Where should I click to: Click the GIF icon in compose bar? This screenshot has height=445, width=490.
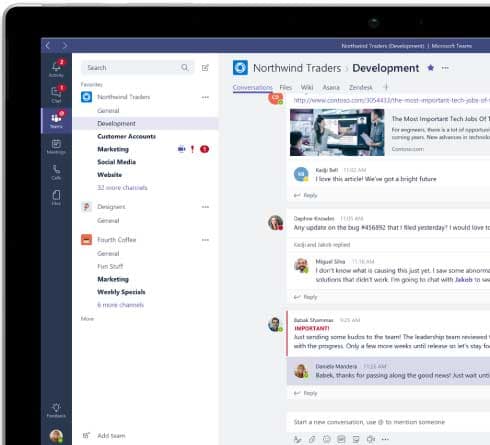[341, 439]
